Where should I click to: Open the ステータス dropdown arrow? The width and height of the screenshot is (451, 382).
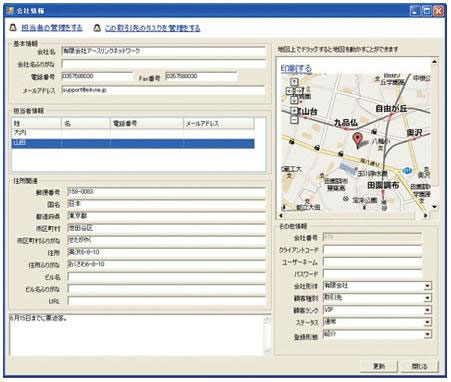(427, 322)
